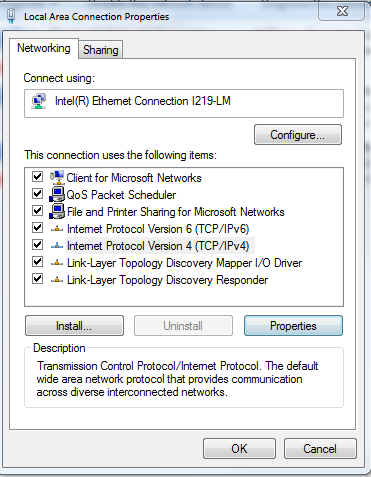This screenshot has height=477, width=371.
Task: Click the TCP/IPv4 protocol icon
Action: point(57,246)
